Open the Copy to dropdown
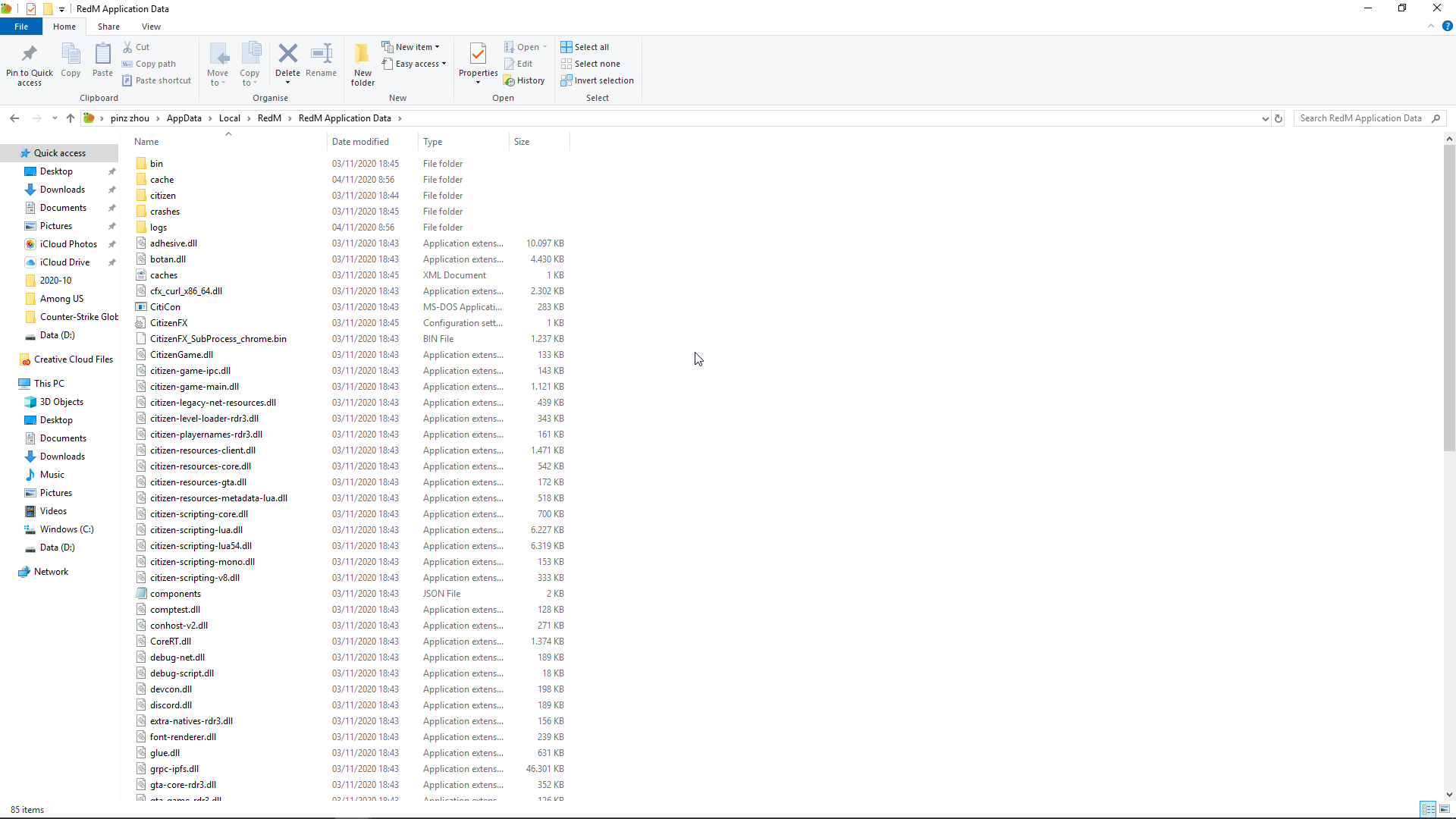Viewport: 1456px width, 819px height. click(x=250, y=64)
